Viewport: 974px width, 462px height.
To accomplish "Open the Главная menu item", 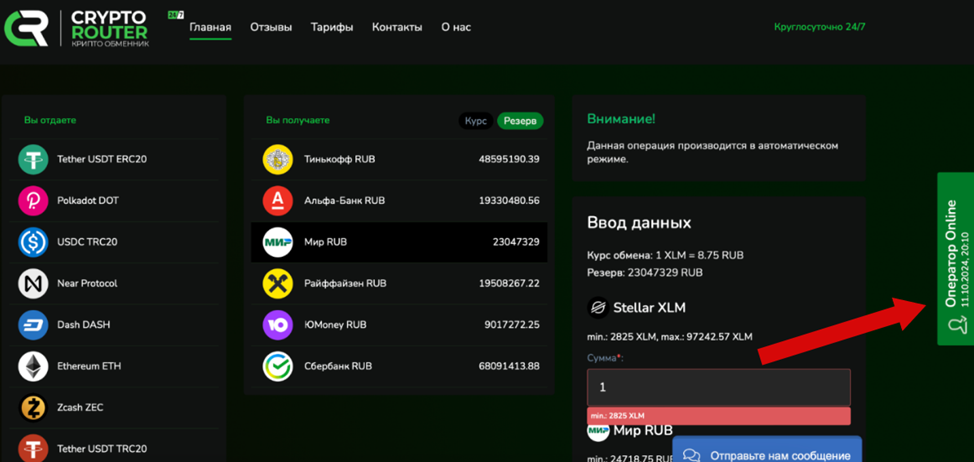I will [211, 27].
